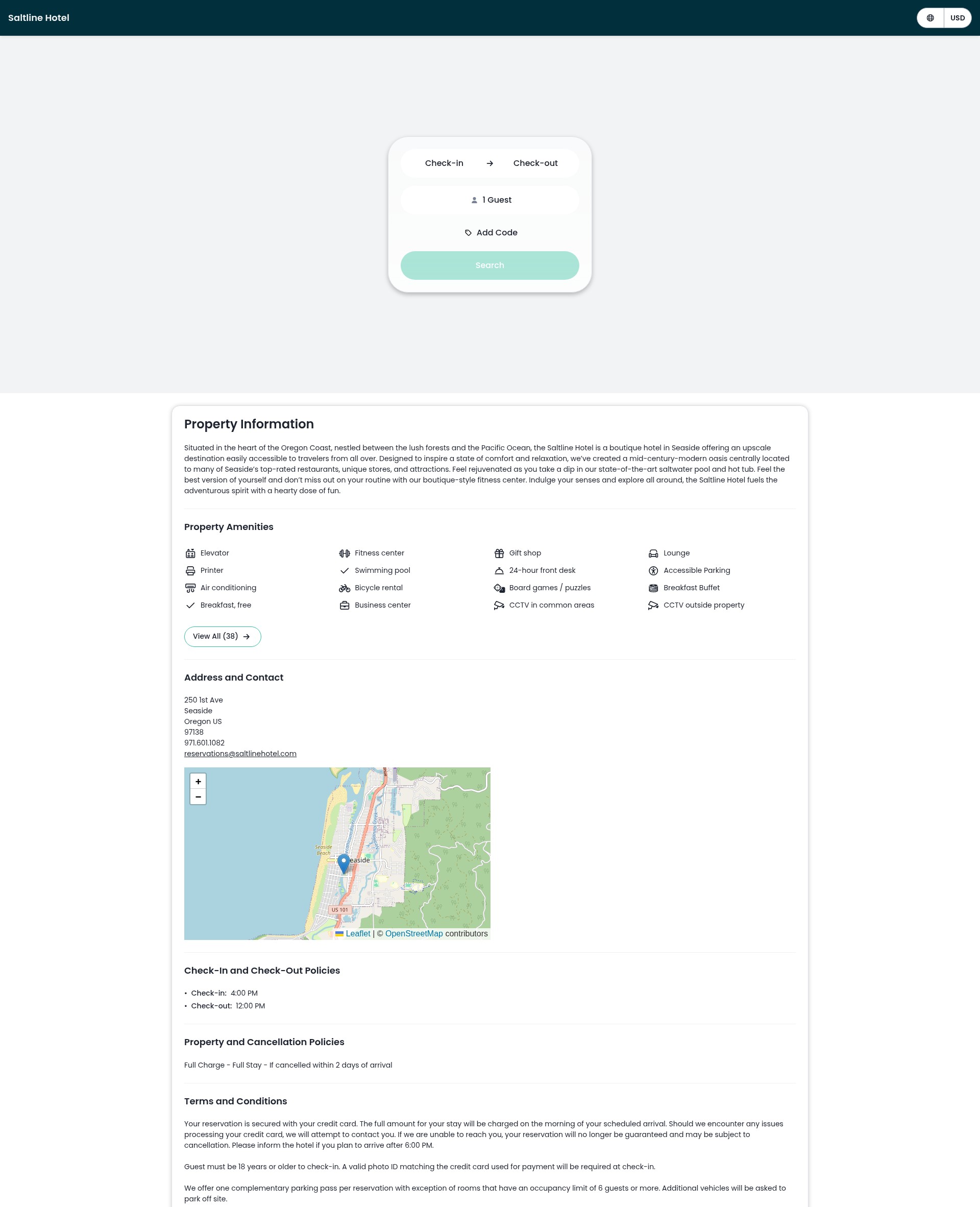Open the language globe selector
980x1207 pixels.
(x=930, y=18)
